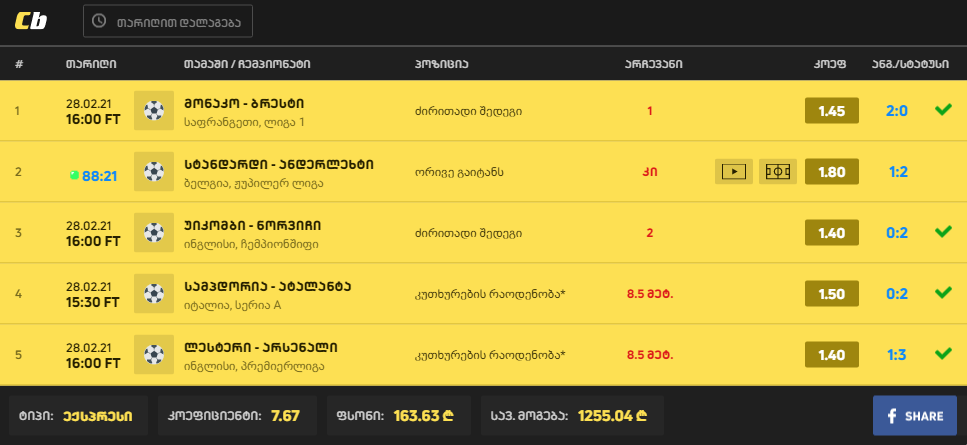Click the ანგ./სტატუსი column header
The width and height of the screenshot is (967, 445).
910,64
